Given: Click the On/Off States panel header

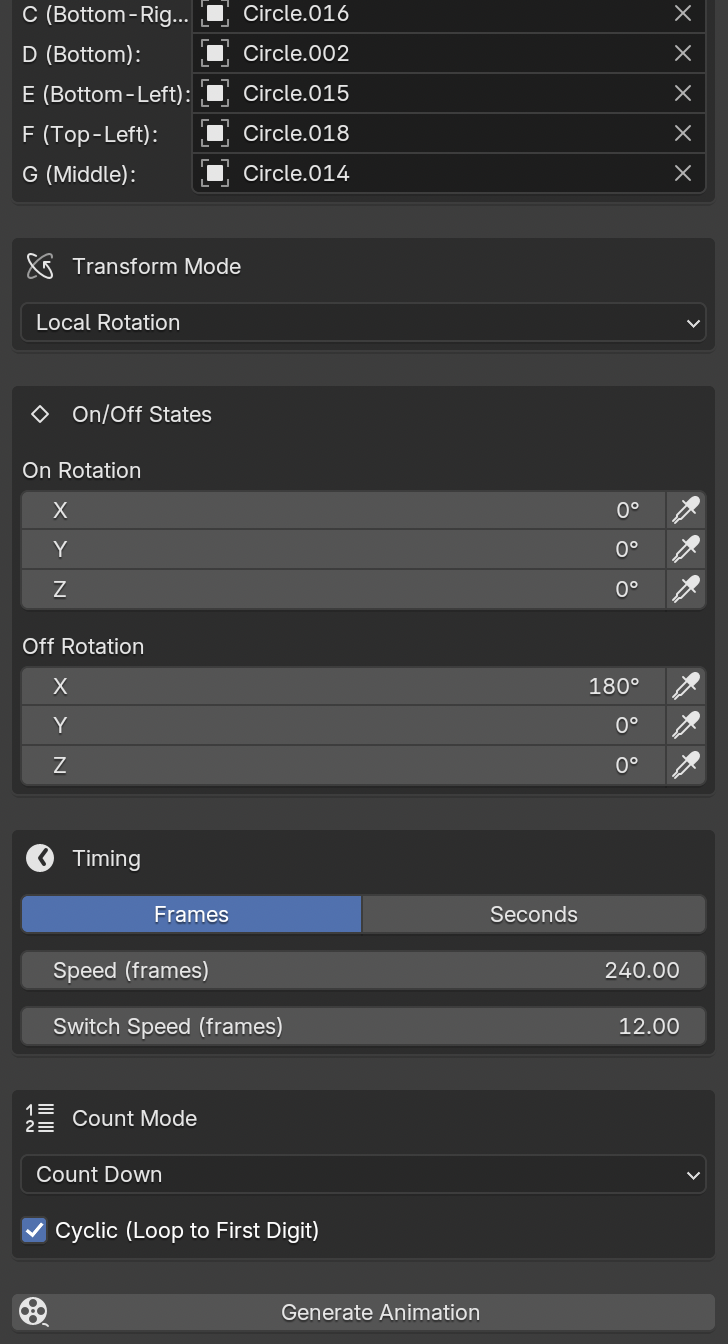Looking at the screenshot, I should [141, 414].
